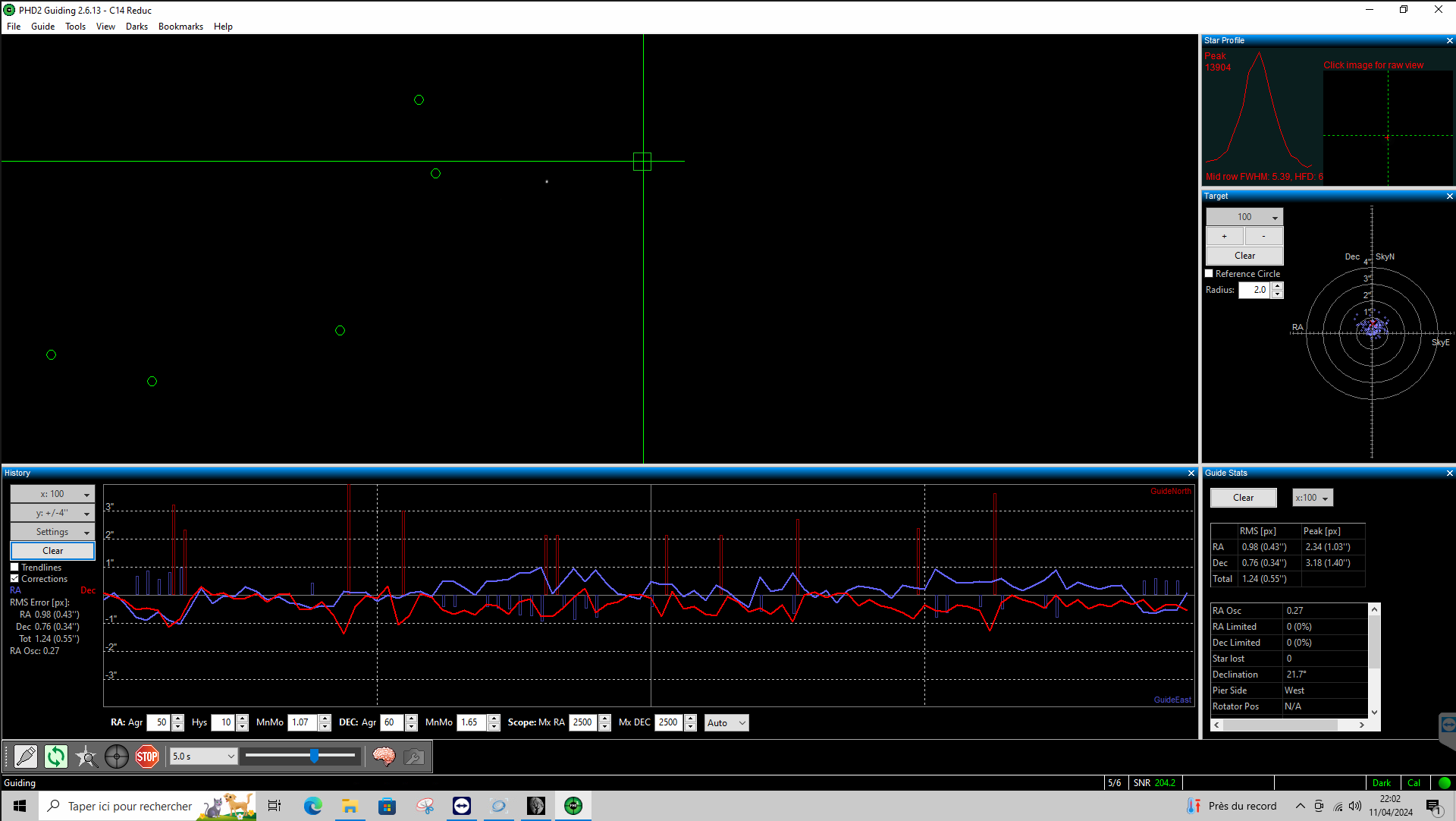Click Clear in the Guide Stats panel
Screen dimensions: 1456x821
1243,498
